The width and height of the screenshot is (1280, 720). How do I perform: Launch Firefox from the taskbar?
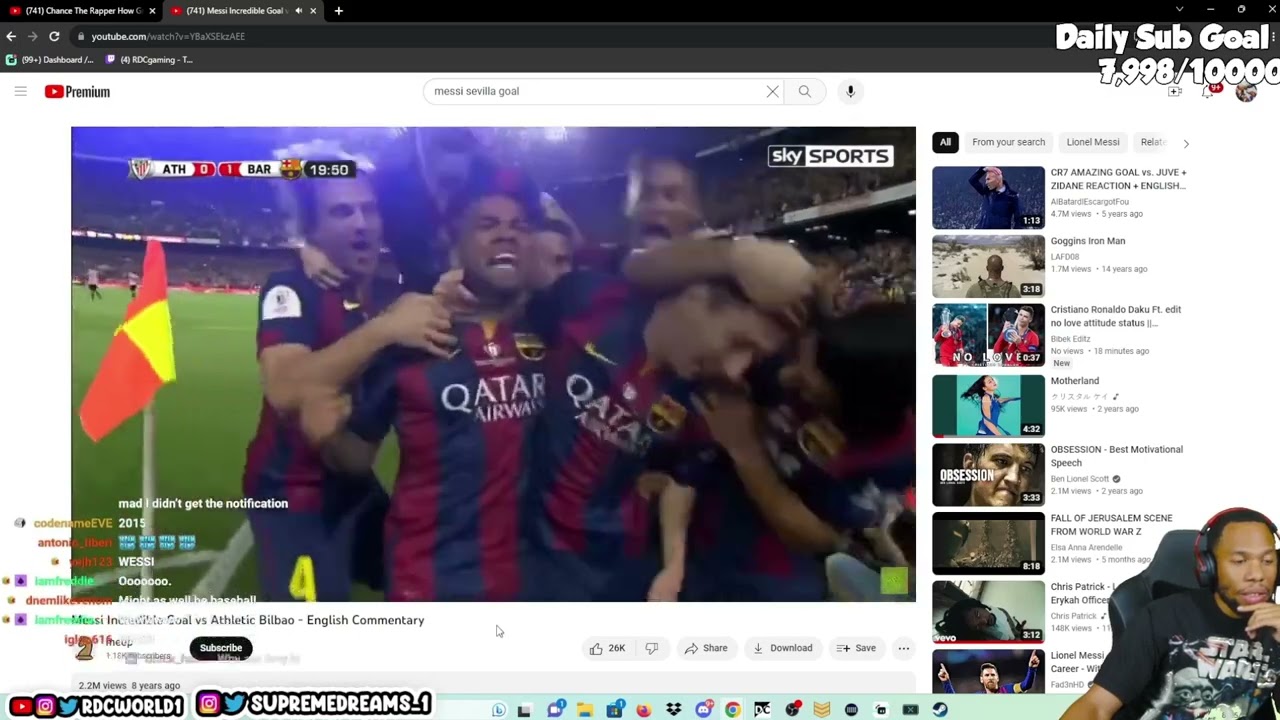[643, 710]
